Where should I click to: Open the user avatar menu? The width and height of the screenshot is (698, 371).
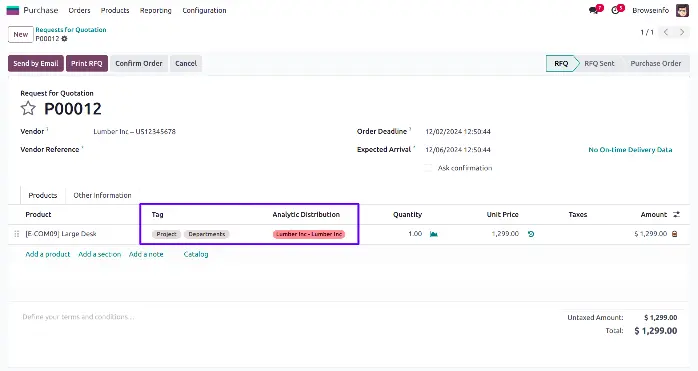[682, 10]
